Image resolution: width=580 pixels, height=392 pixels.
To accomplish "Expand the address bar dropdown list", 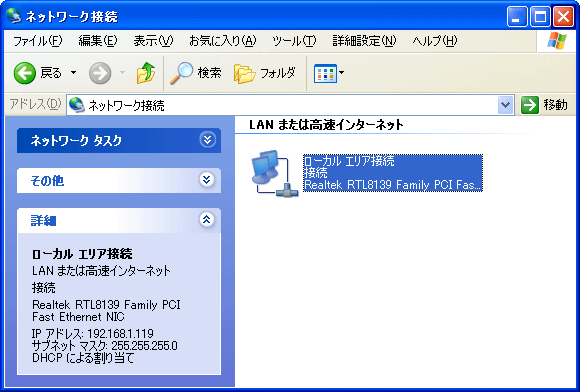I will click(x=505, y=105).
